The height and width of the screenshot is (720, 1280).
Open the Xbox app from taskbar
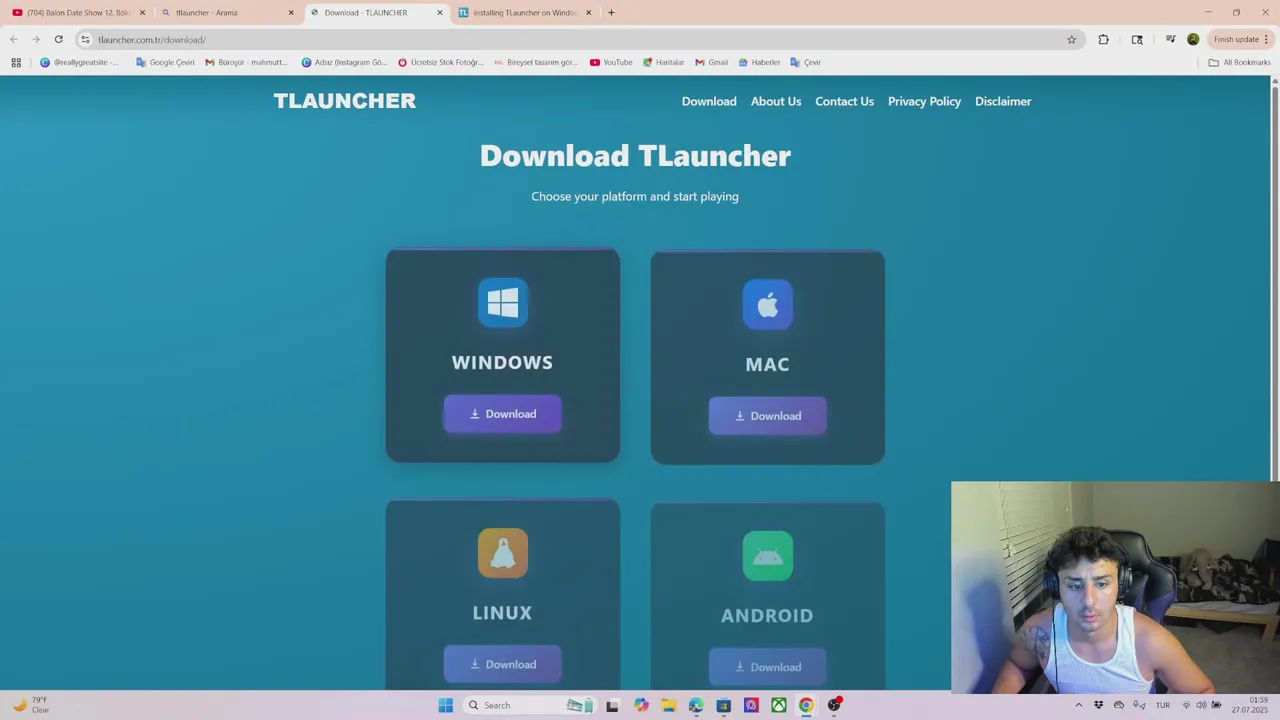click(778, 705)
